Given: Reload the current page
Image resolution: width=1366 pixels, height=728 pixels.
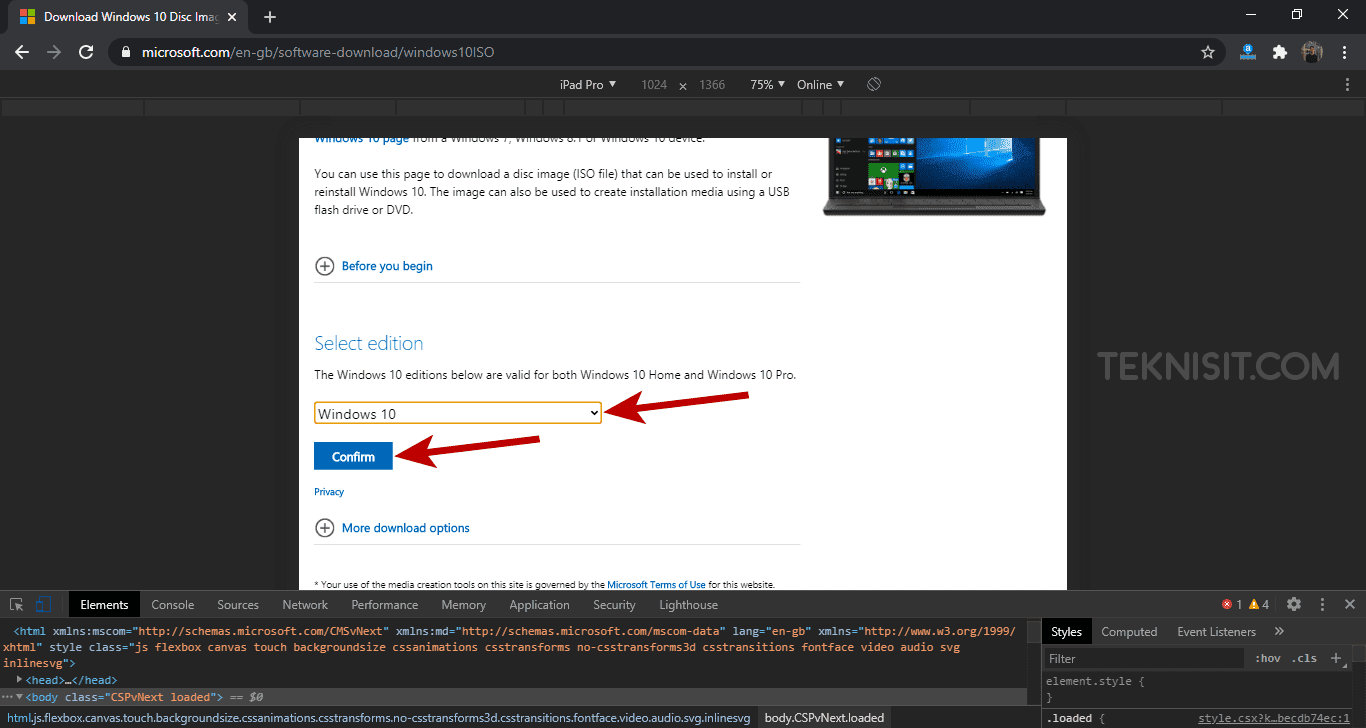Looking at the screenshot, I should [x=86, y=52].
